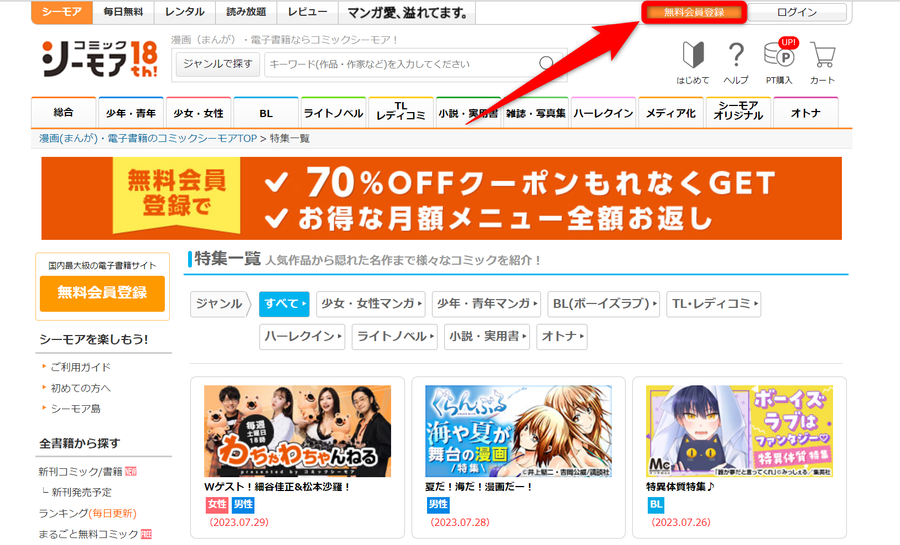
Task: Select the BL category tab
Action: 266,112
